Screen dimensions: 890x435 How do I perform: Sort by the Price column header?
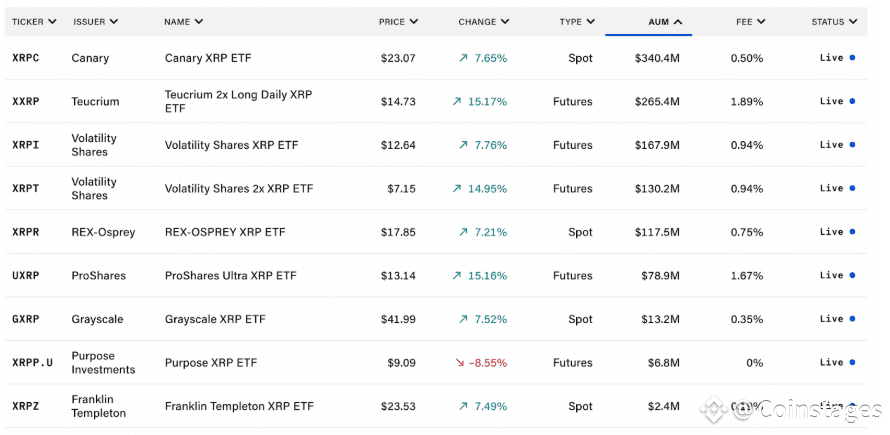[398, 21]
